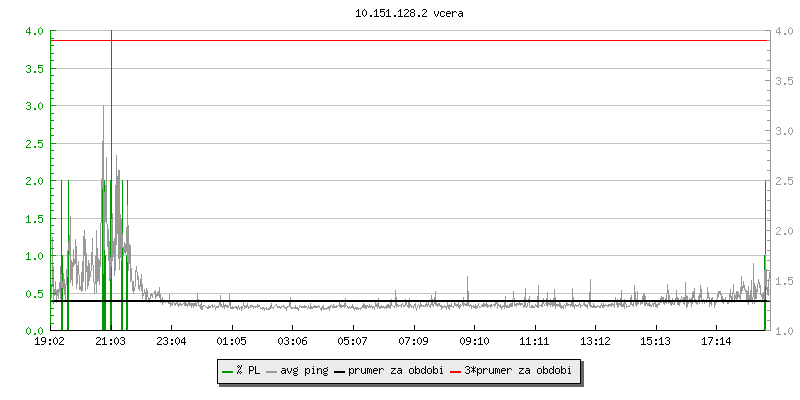Click the chart title 10.151.128.2 vcera
Image resolution: width=800 pixels, height=400 pixels.
[x=409, y=14]
